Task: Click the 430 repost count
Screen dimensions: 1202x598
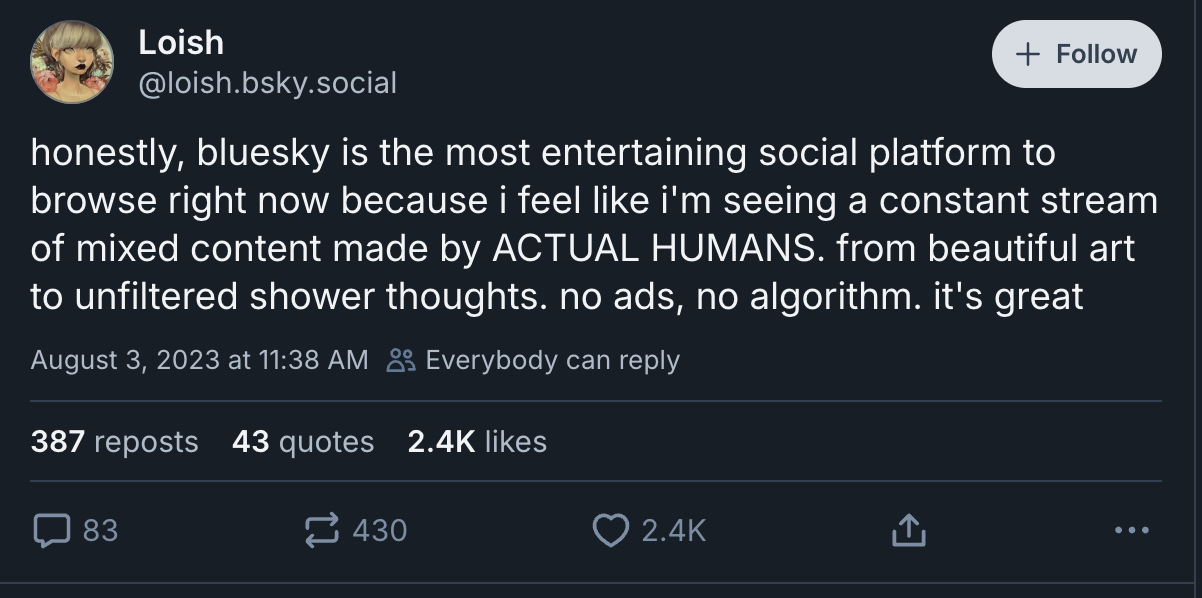Action: coord(380,531)
